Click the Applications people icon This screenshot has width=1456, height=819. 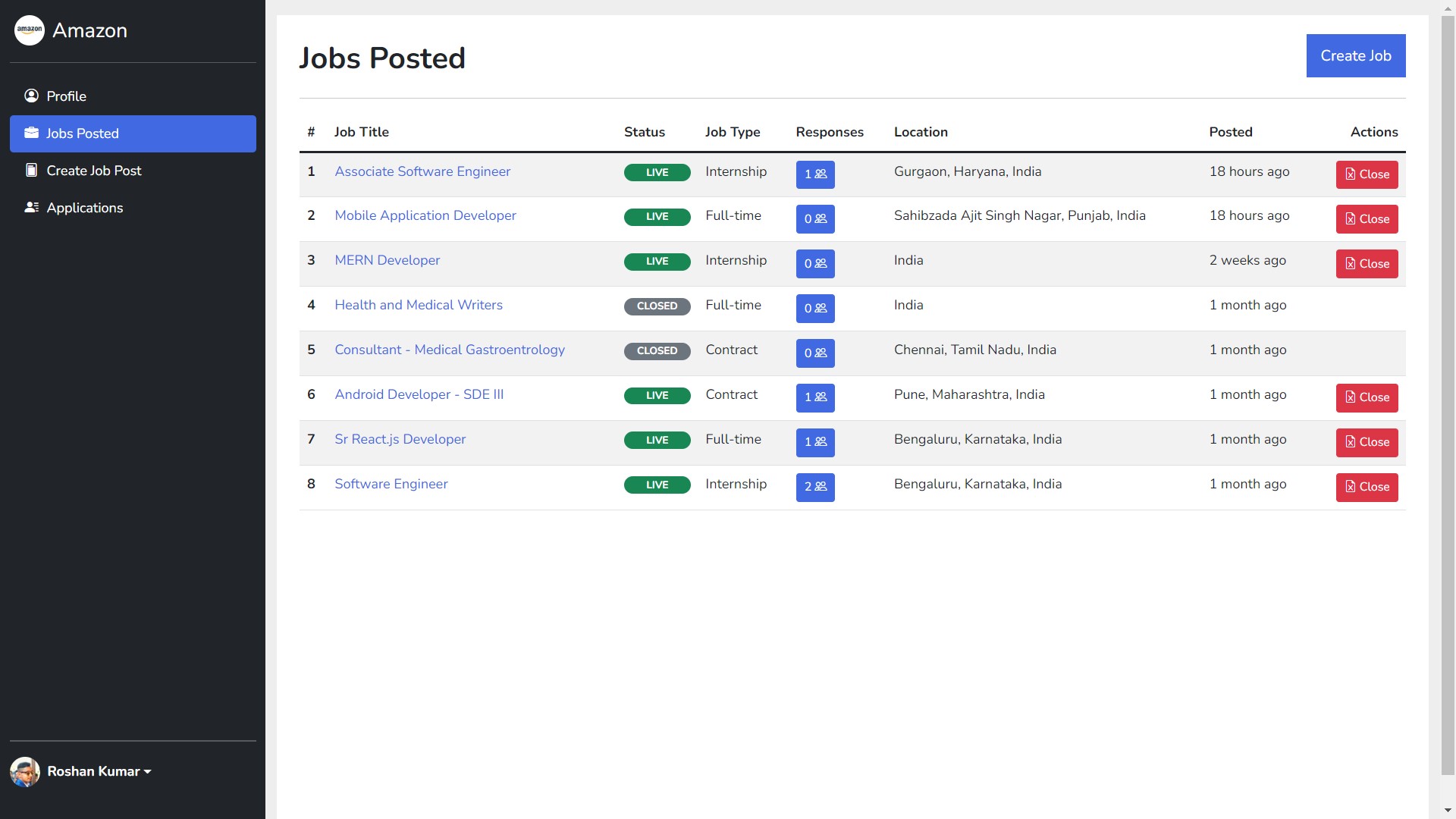point(31,207)
